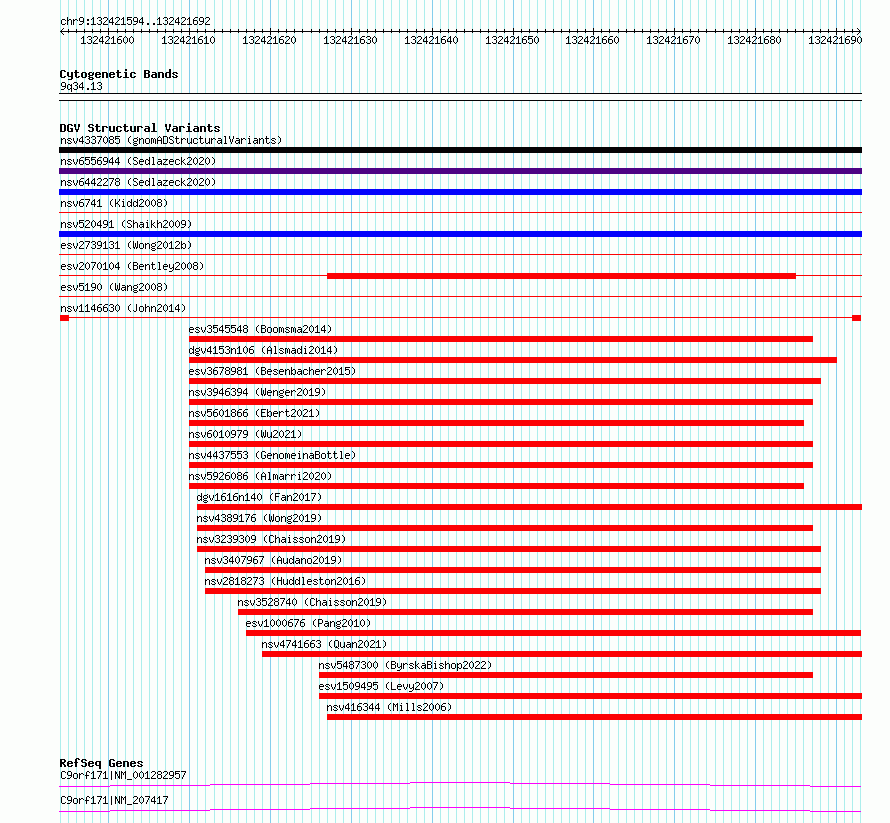The height and width of the screenshot is (823, 890).
Task: Click ruler position 132421670
Action: pos(673,40)
